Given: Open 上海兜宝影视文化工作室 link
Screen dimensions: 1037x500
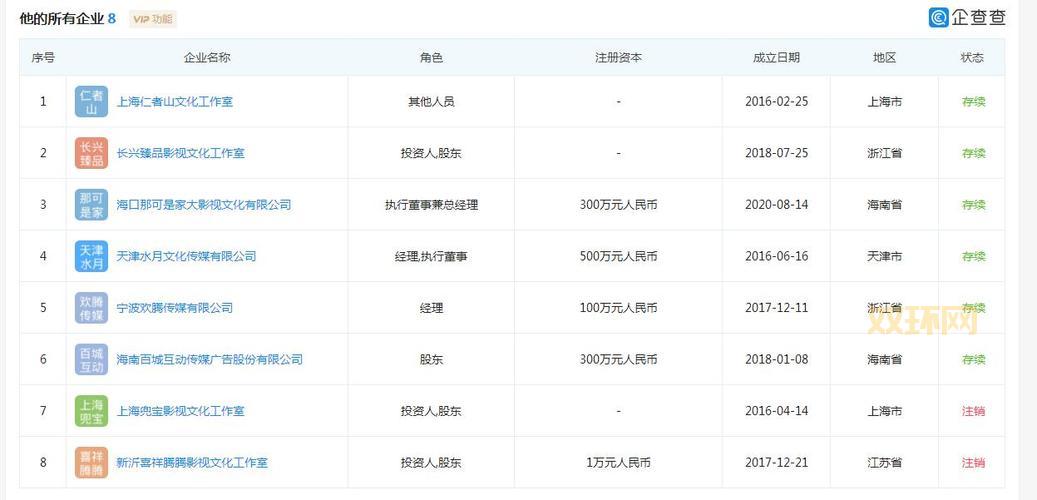Looking at the screenshot, I should 181,411.
